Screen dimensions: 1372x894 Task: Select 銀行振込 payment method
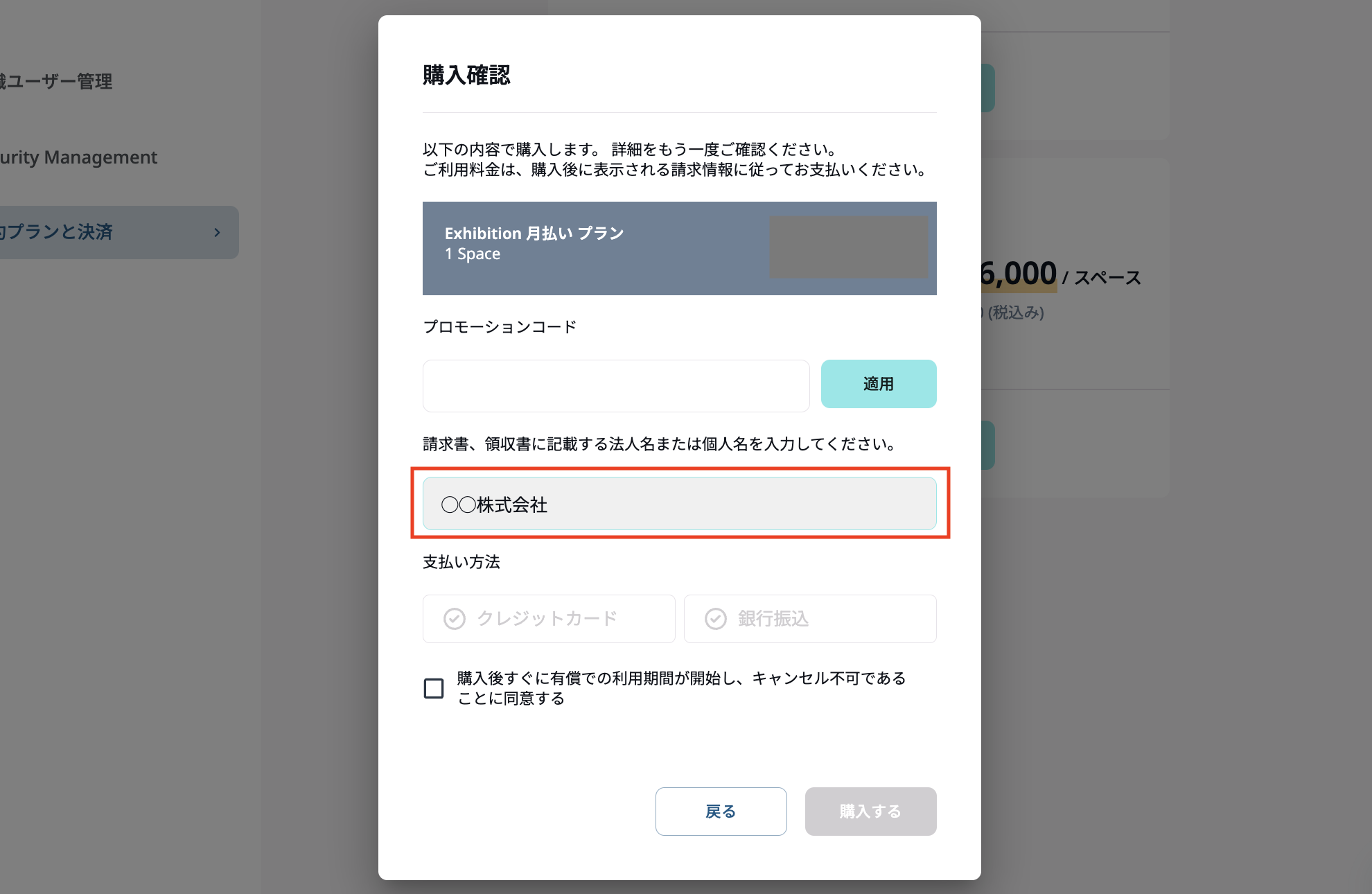pyautogui.click(x=810, y=619)
